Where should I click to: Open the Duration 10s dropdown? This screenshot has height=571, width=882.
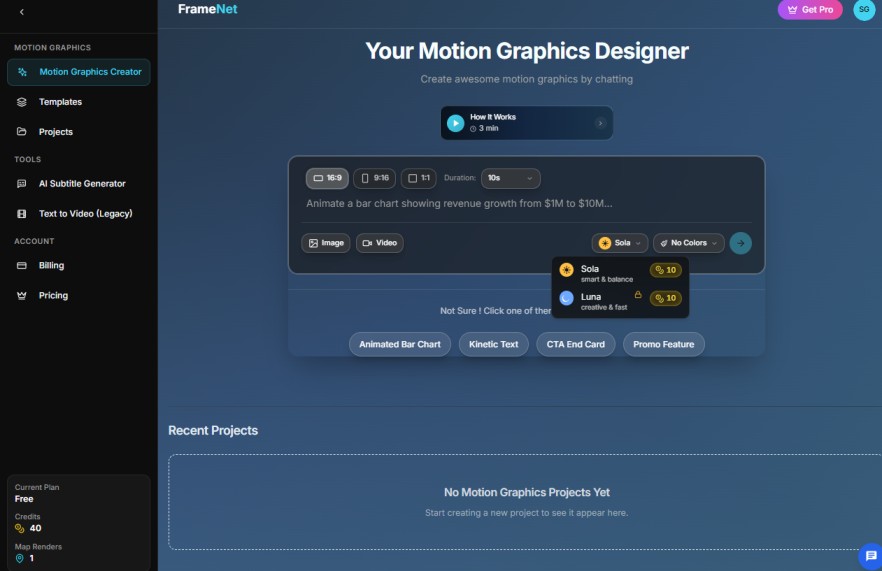510,178
